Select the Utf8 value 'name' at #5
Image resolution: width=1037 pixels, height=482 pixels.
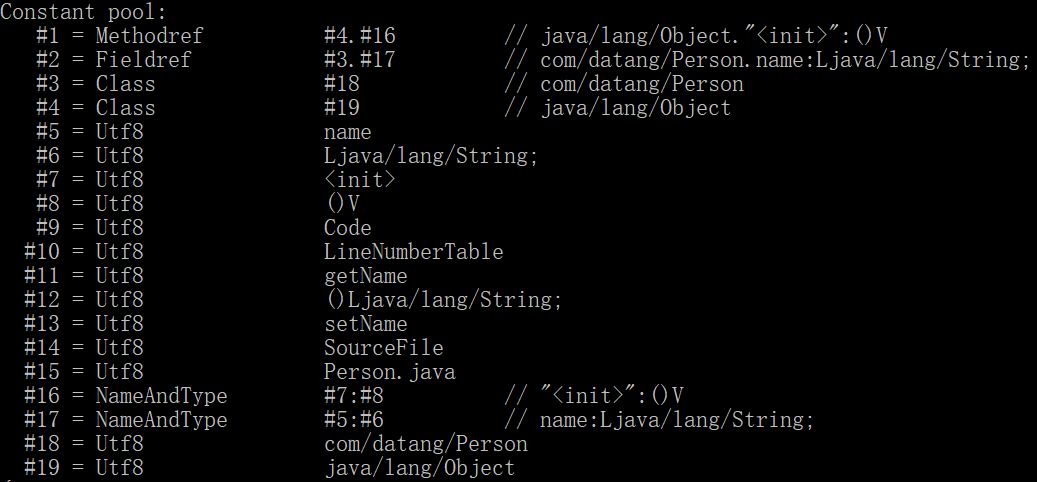(347, 132)
